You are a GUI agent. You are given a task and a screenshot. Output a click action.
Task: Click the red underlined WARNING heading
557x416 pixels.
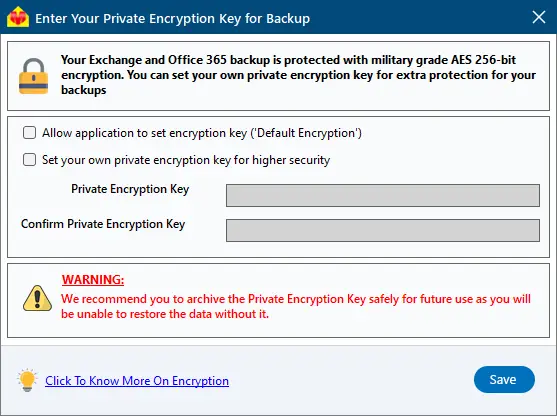(x=93, y=280)
